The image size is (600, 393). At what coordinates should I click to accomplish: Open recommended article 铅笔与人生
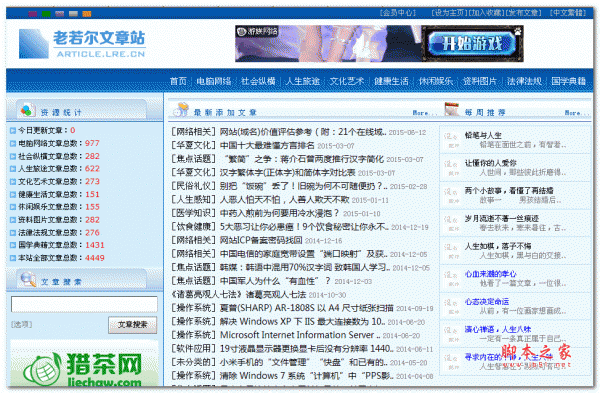pos(483,135)
